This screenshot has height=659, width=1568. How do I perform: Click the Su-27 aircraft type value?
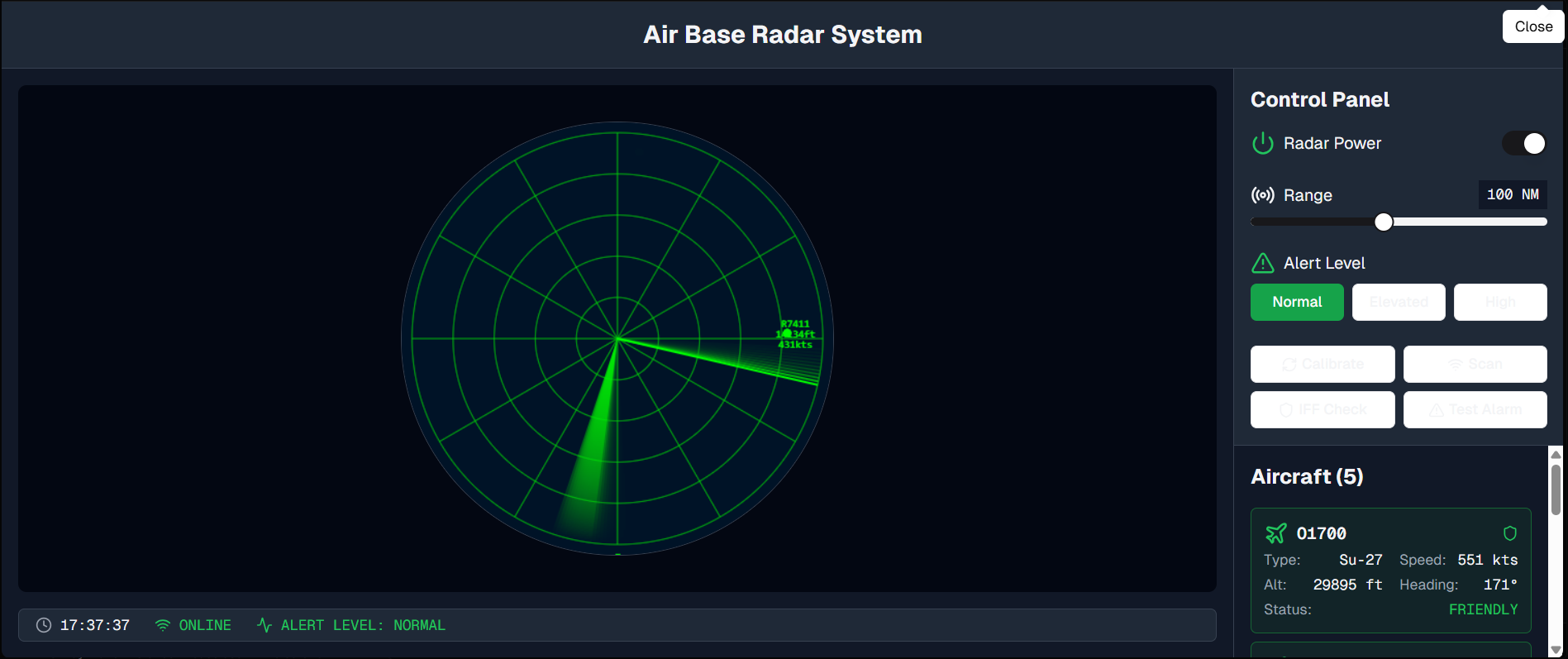click(x=1361, y=560)
